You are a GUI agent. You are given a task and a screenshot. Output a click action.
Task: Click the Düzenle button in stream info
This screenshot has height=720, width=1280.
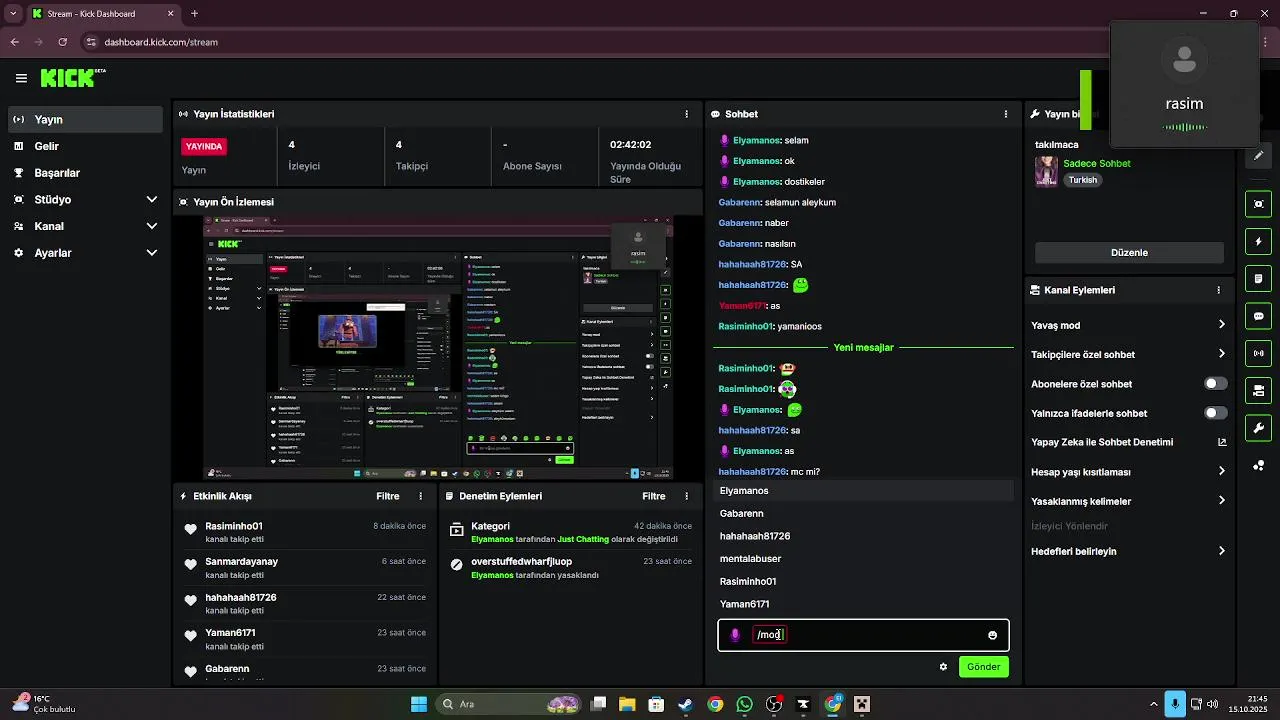[x=1129, y=253]
